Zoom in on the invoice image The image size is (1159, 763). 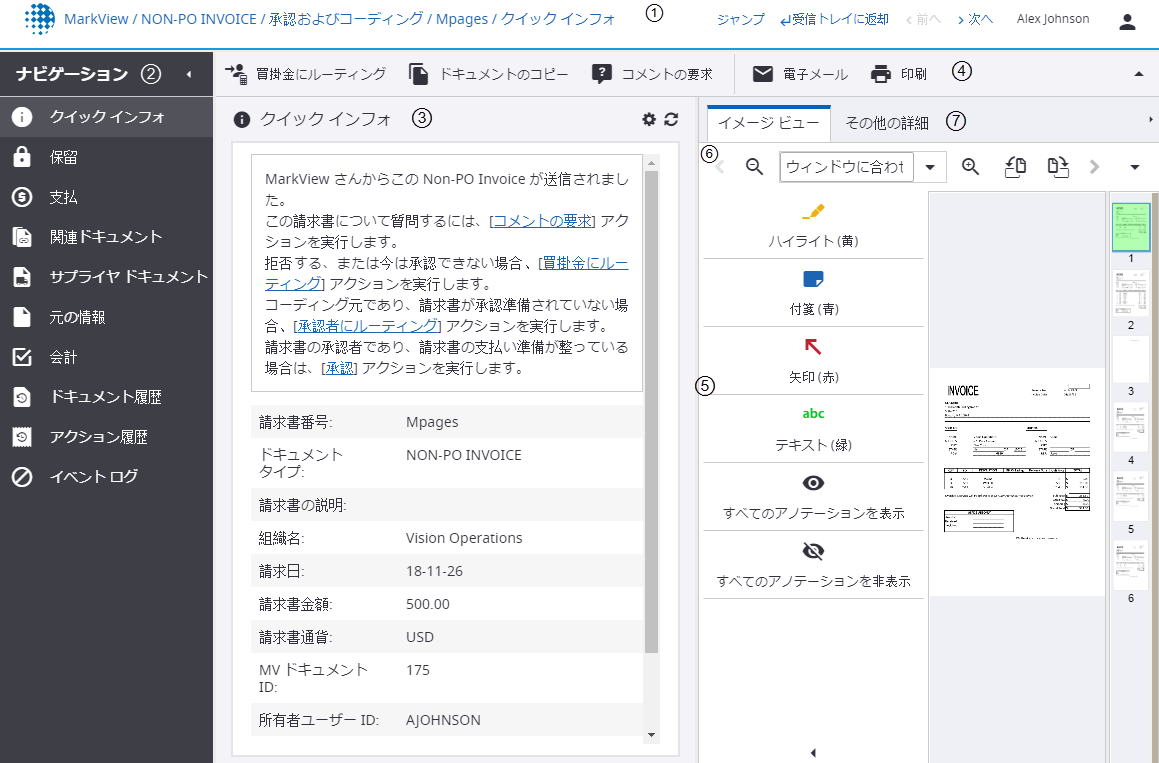[x=969, y=167]
